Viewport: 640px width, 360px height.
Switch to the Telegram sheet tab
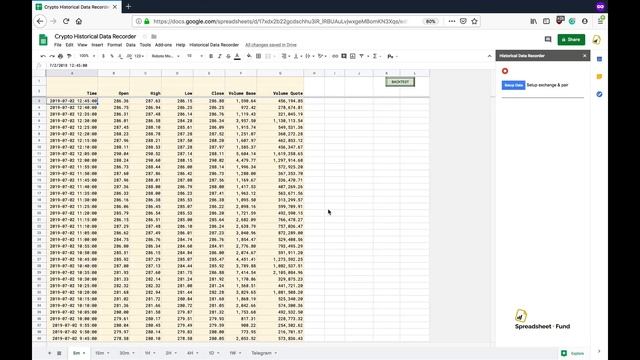264,353
